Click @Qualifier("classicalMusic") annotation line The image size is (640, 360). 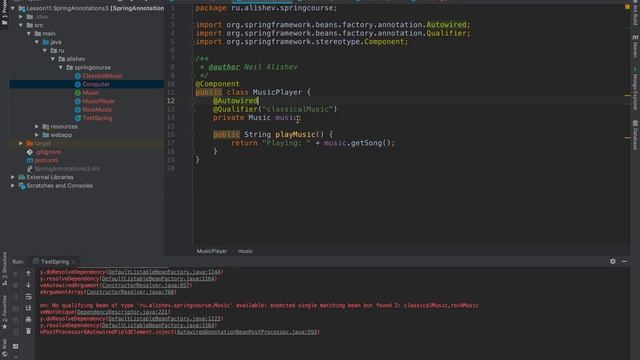click(275, 109)
